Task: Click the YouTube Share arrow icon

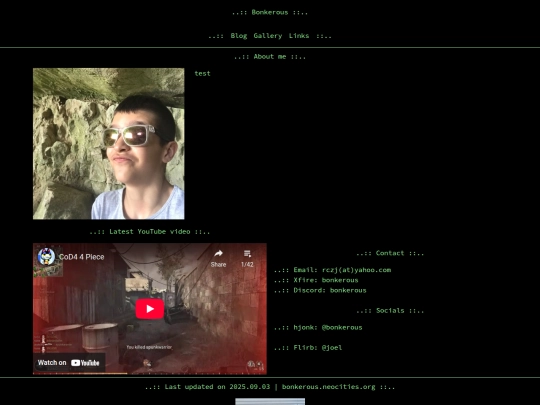Action: (218, 254)
